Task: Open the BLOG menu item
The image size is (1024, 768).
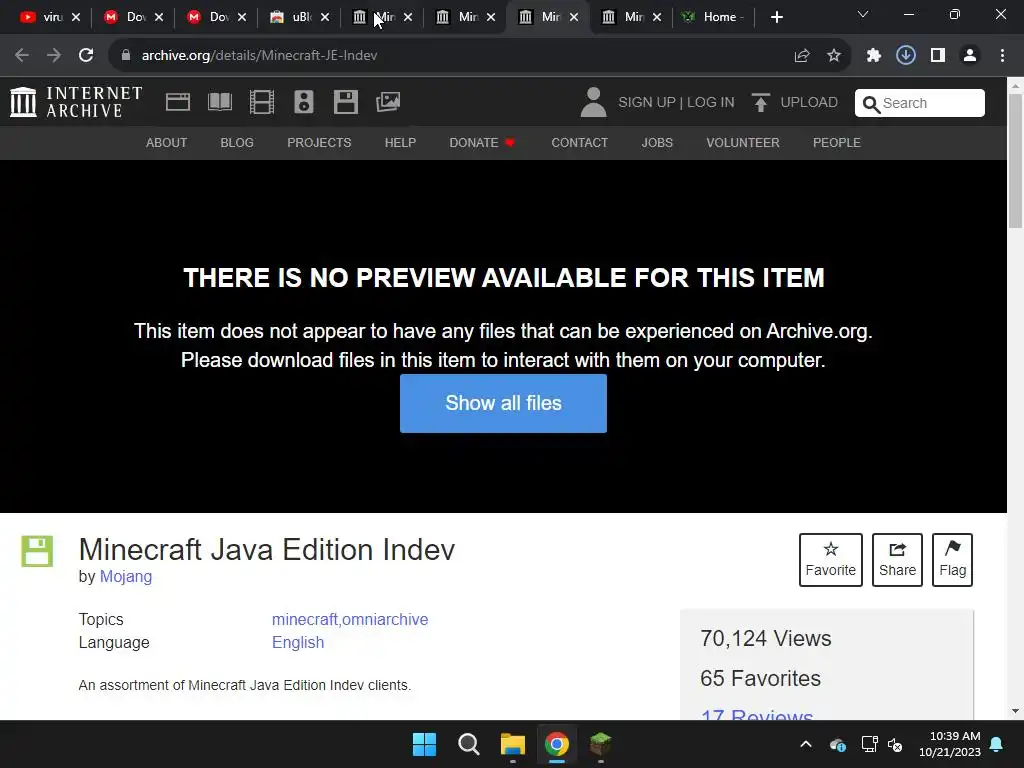Action: pos(236,142)
